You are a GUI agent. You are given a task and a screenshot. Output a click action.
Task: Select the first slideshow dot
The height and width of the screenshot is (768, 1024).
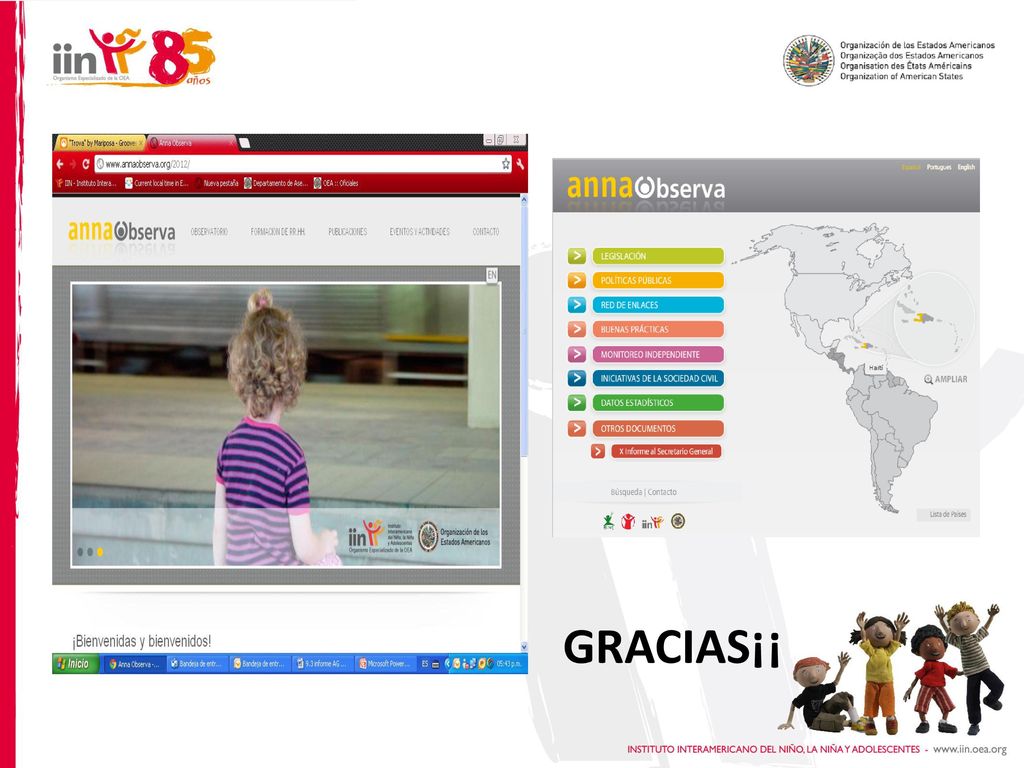coord(80,552)
